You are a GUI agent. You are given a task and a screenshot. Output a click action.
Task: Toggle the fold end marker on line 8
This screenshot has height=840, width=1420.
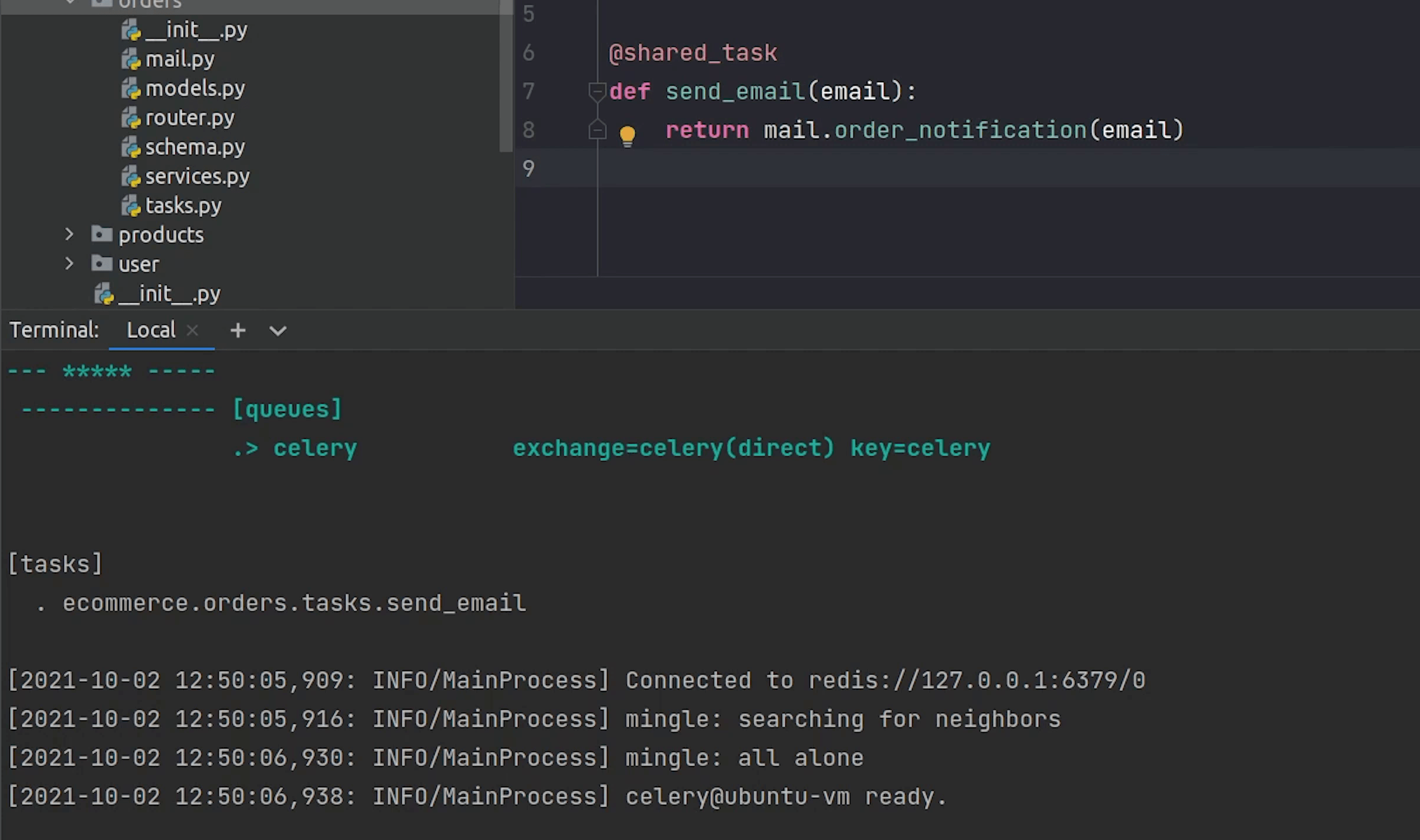pyautogui.click(x=597, y=130)
